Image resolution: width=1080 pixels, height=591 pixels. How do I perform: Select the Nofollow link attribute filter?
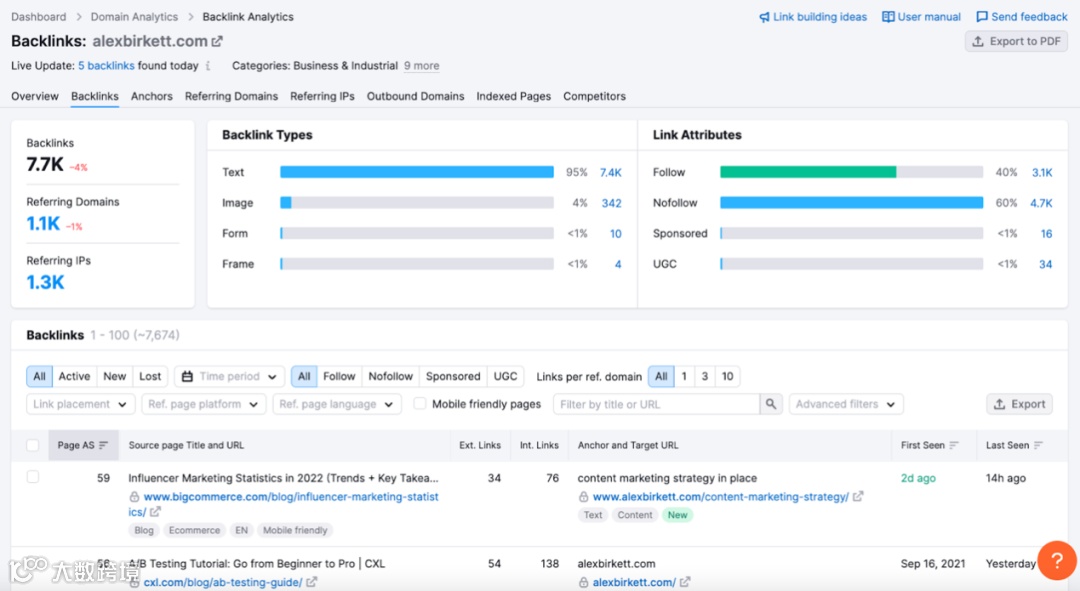tap(391, 377)
